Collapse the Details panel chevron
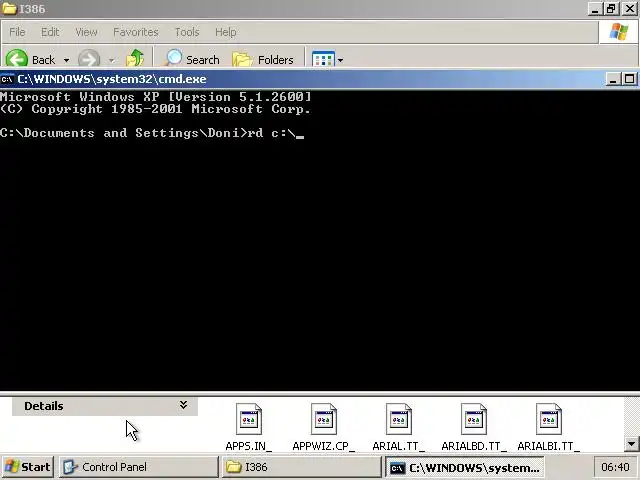The height and width of the screenshot is (480, 640). pyautogui.click(x=183, y=404)
